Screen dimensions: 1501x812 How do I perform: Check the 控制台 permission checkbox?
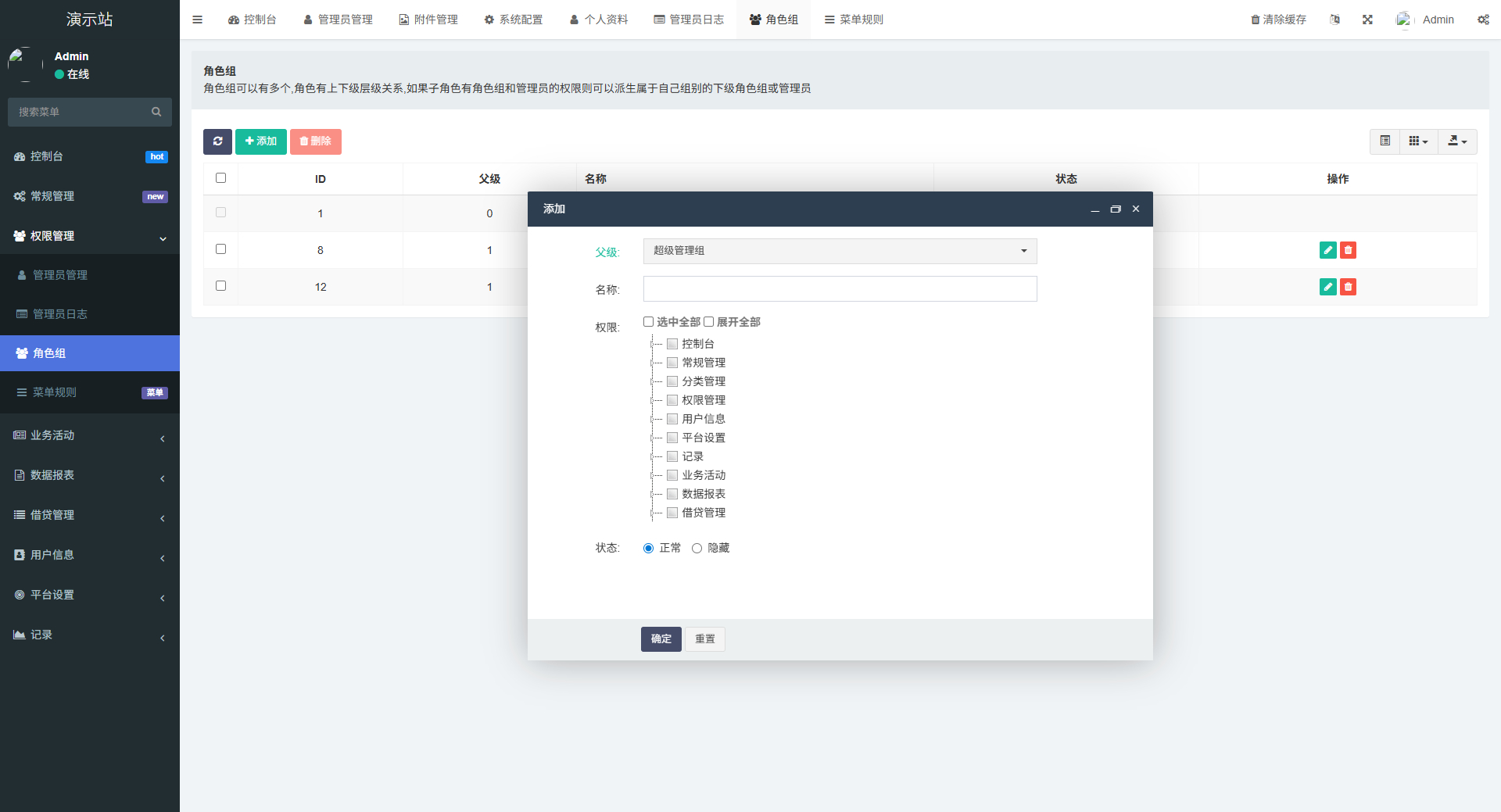(672, 344)
